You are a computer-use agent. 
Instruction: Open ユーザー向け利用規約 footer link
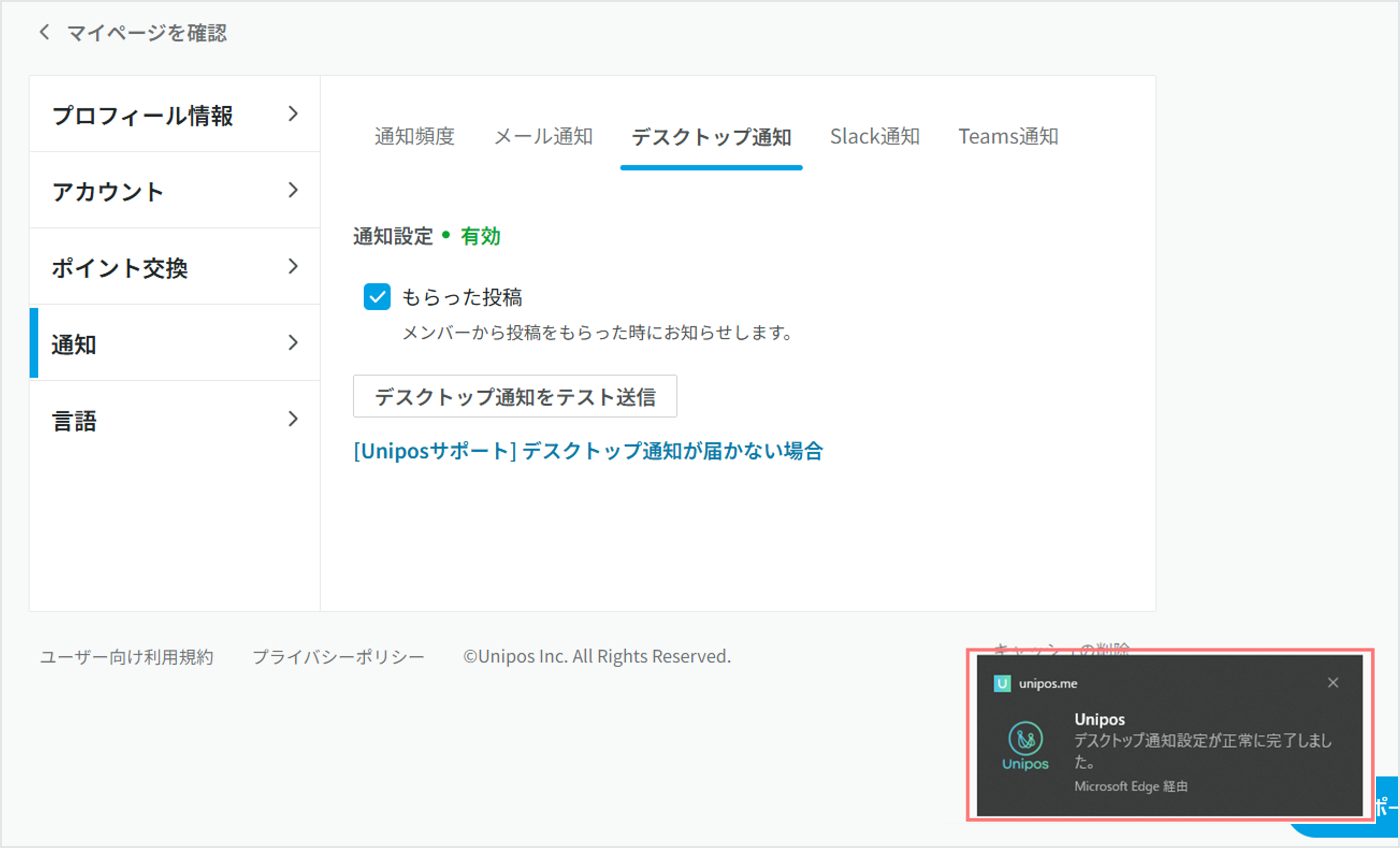point(127,657)
